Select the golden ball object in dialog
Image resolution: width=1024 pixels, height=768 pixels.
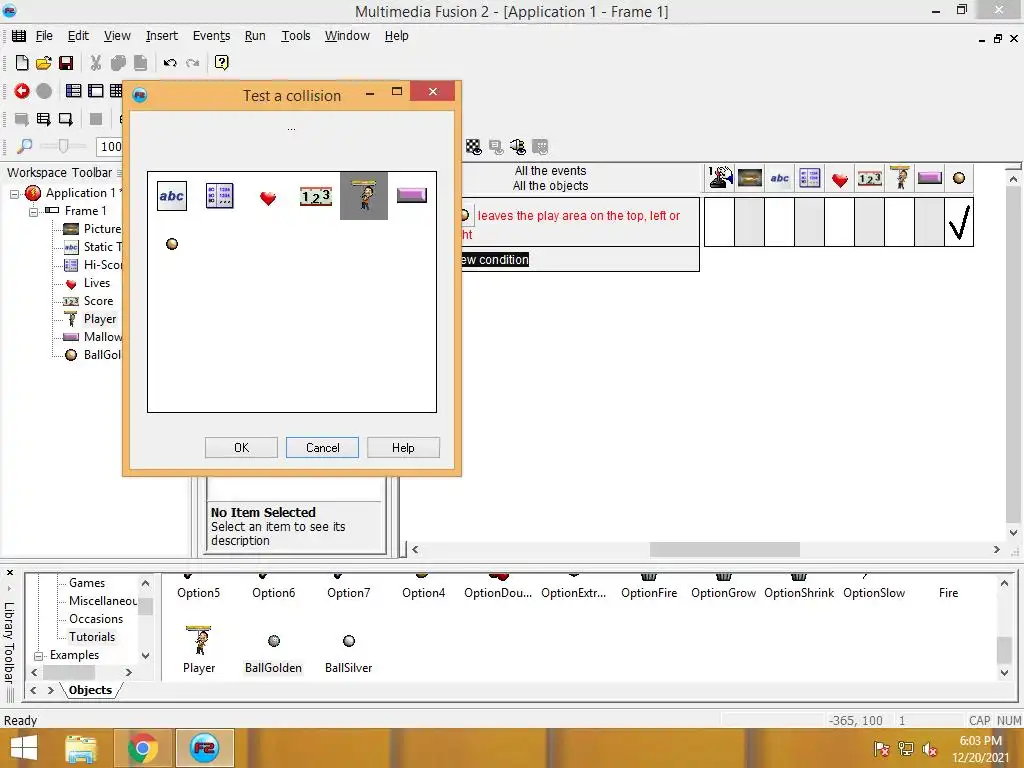pos(172,244)
